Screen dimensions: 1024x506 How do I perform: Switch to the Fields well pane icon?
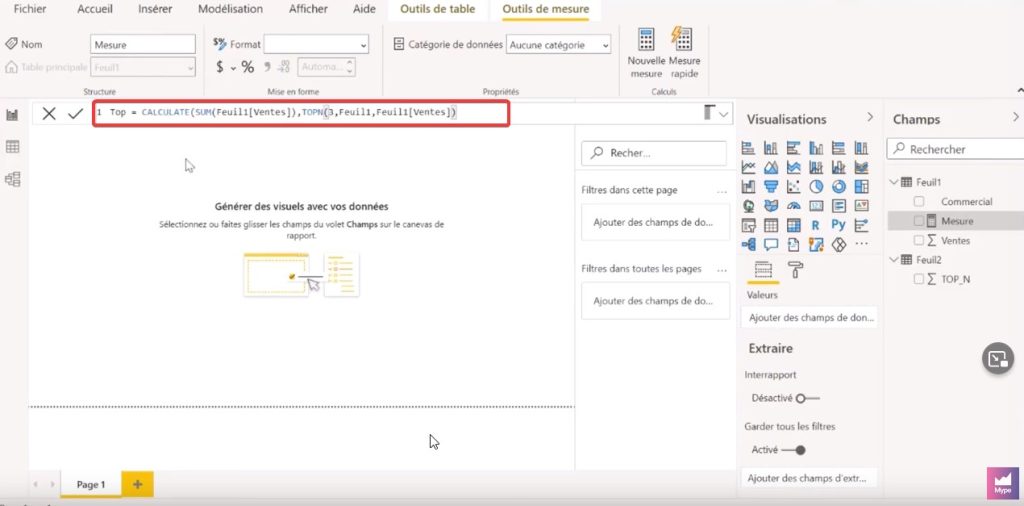point(763,270)
